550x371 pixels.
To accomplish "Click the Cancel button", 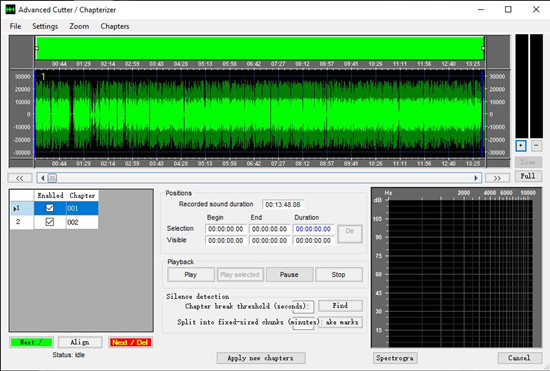I will (519, 358).
